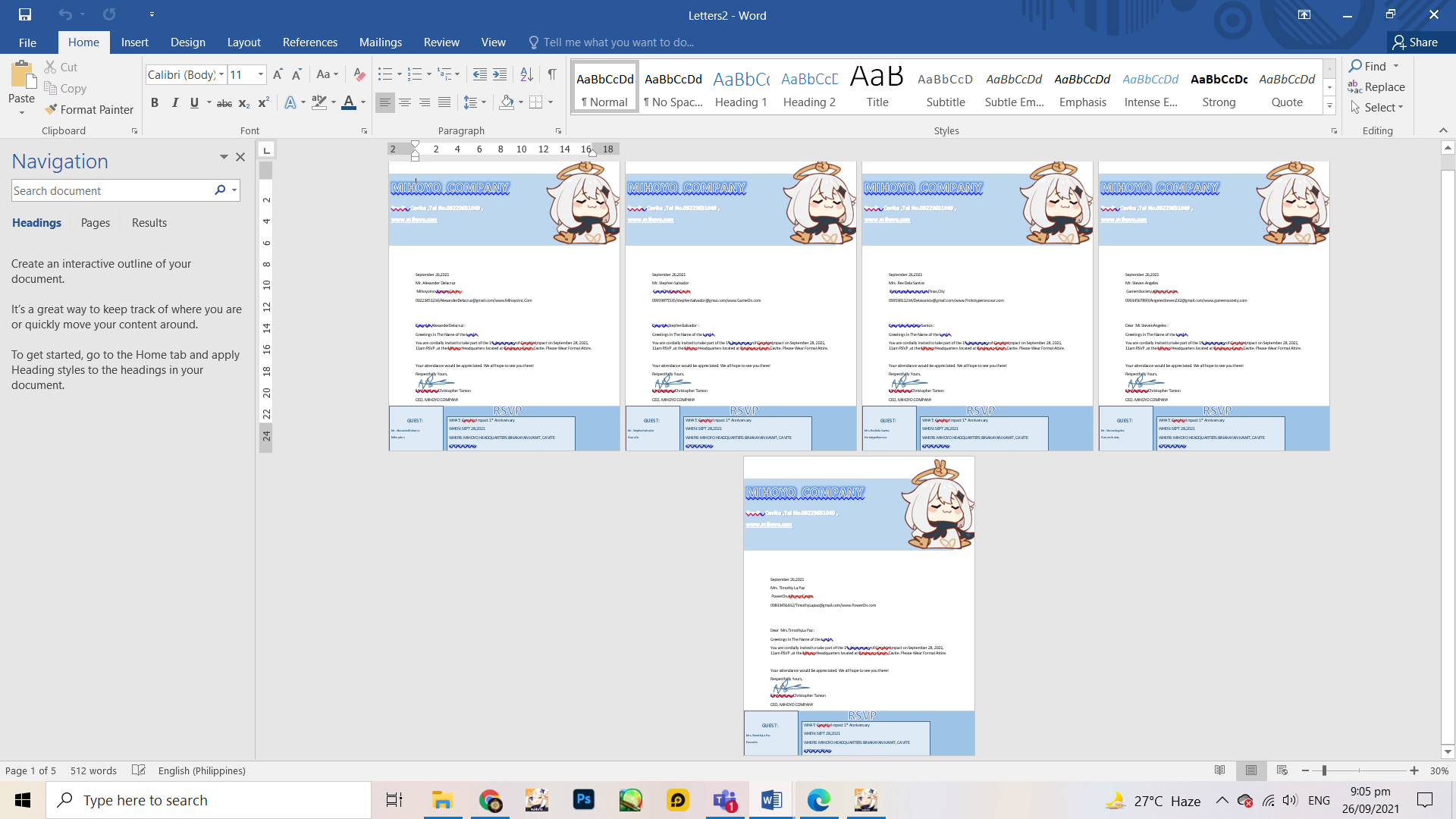Toggle Bold formatting
Viewport: 1456px width, 819px height.
click(155, 102)
